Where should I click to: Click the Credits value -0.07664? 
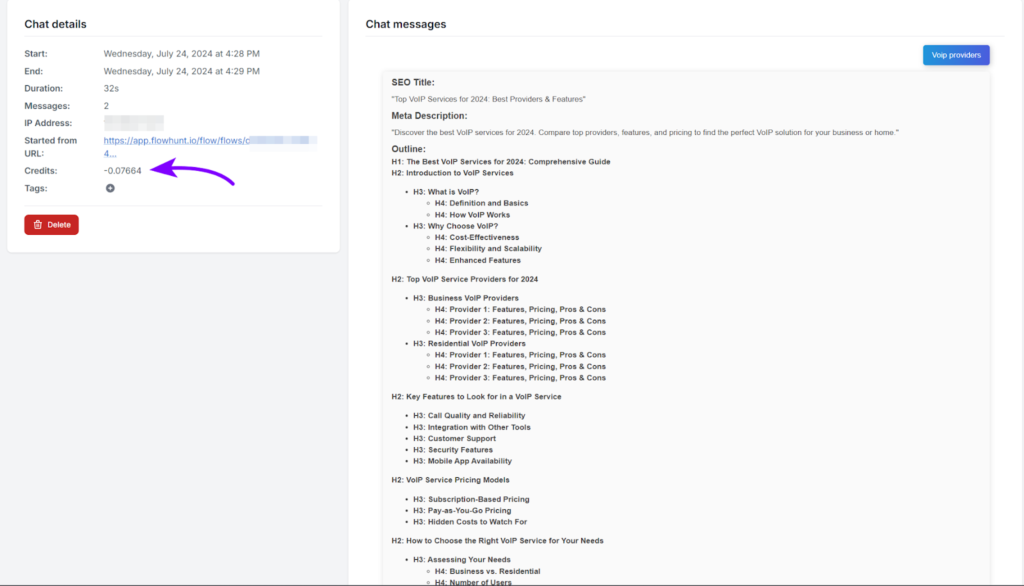(x=123, y=171)
